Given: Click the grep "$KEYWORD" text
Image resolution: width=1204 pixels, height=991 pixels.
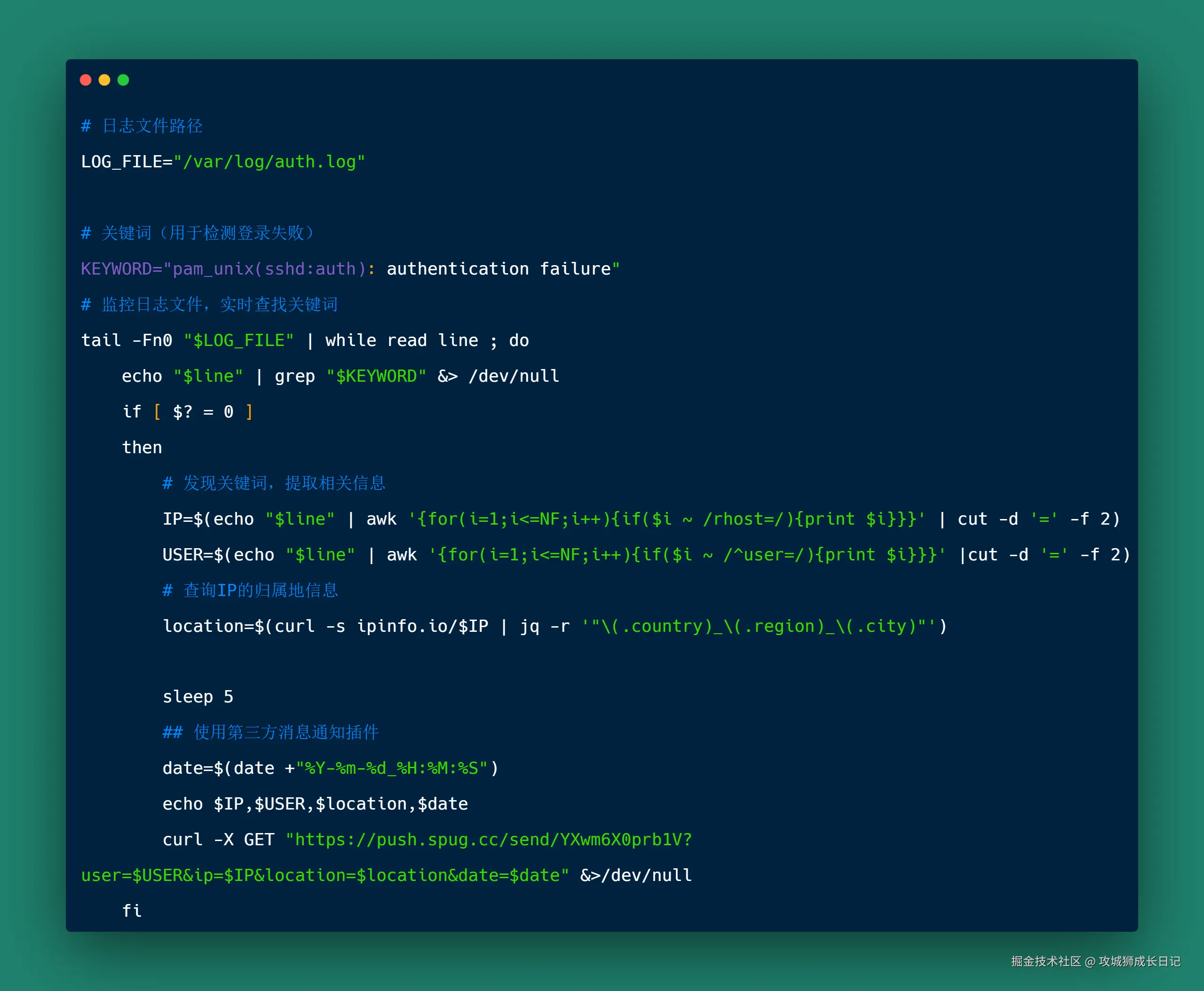Looking at the screenshot, I should (x=350, y=376).
